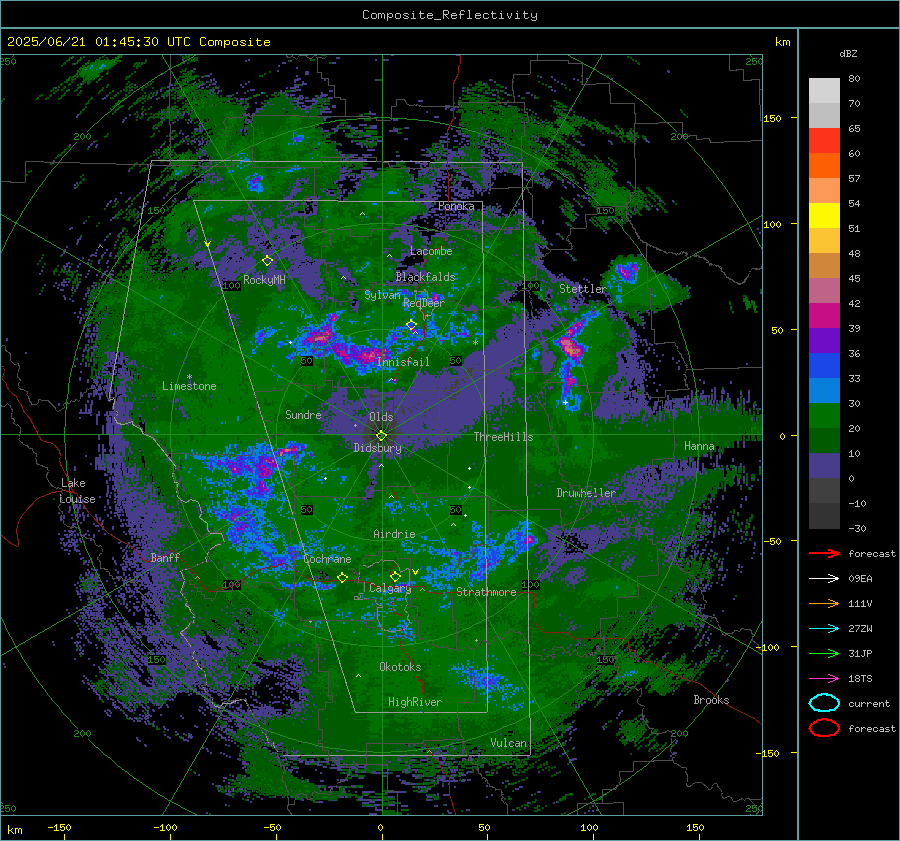Click the red 'forecast' ellipse icon

[x=824, y=728]
